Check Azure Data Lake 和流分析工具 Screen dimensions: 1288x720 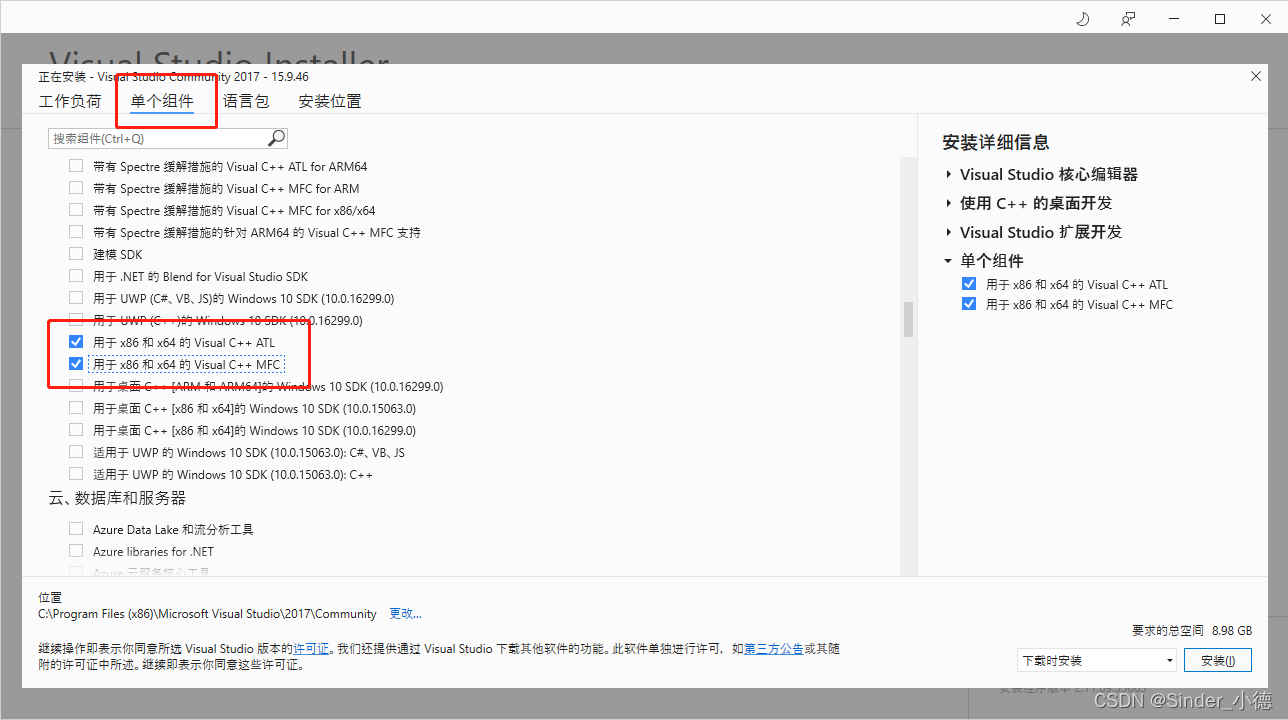[76, 529]
